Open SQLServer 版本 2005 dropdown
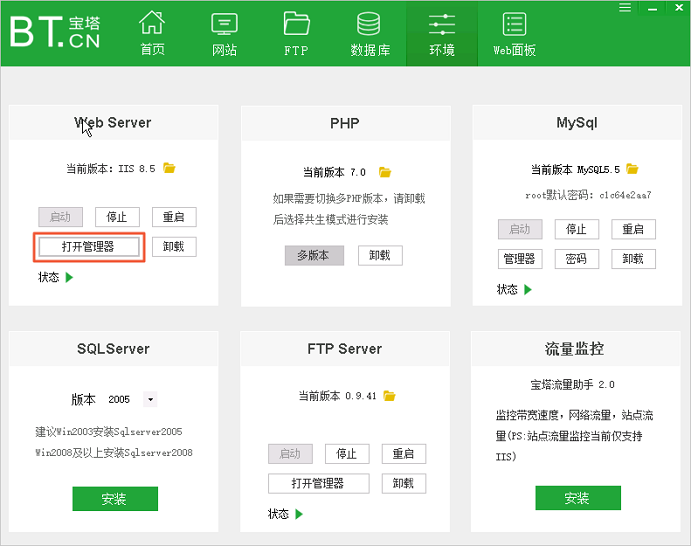The image size is (691, 546). (x=150, y=399)
